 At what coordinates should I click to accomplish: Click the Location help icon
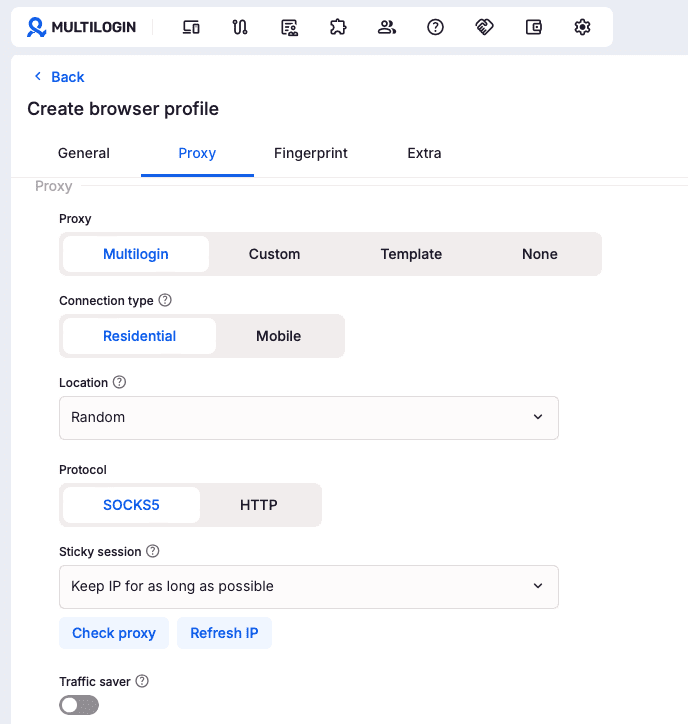click(119, 382)
